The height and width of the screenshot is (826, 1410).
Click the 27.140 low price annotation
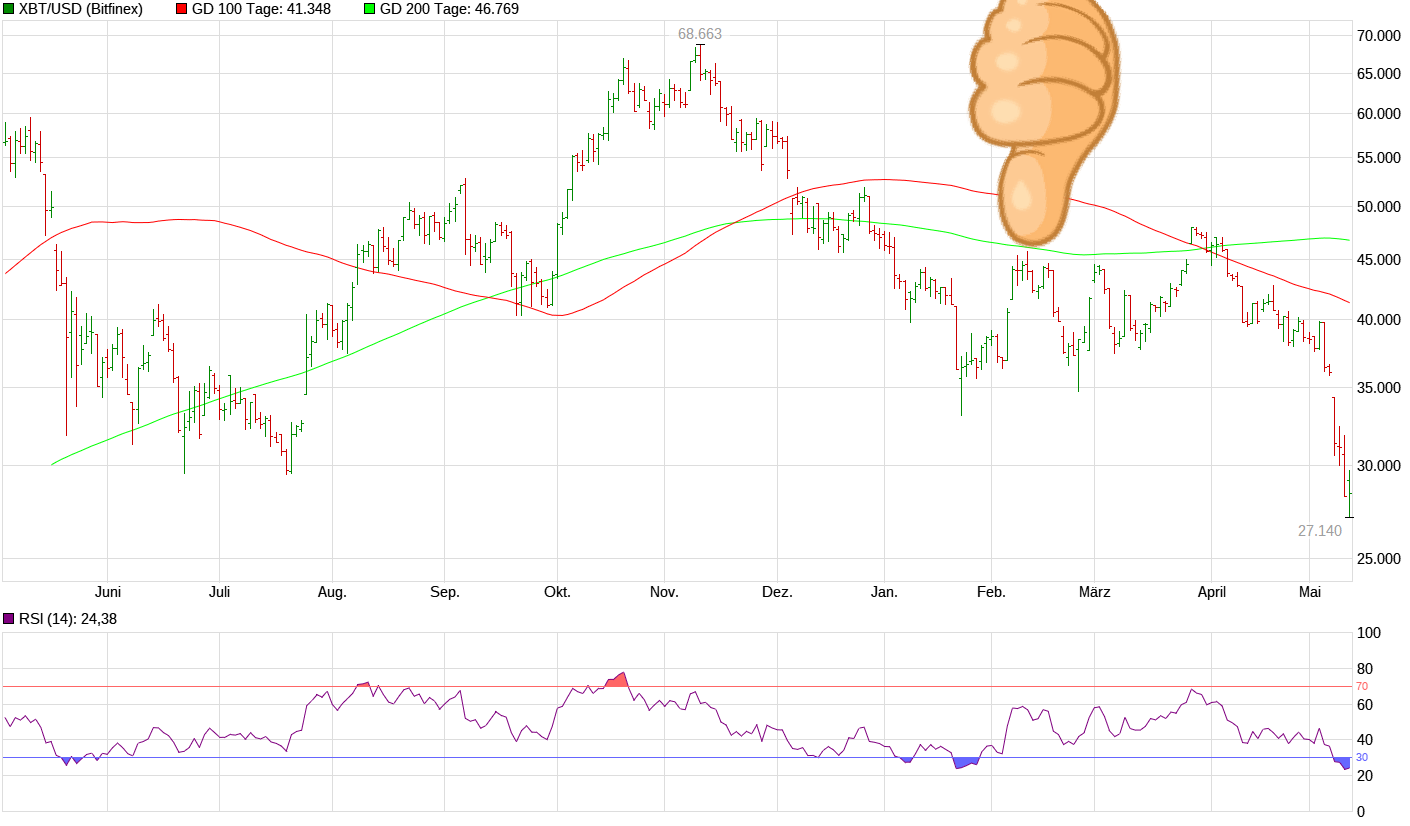pyautogui.click(x=1319, y=531)
